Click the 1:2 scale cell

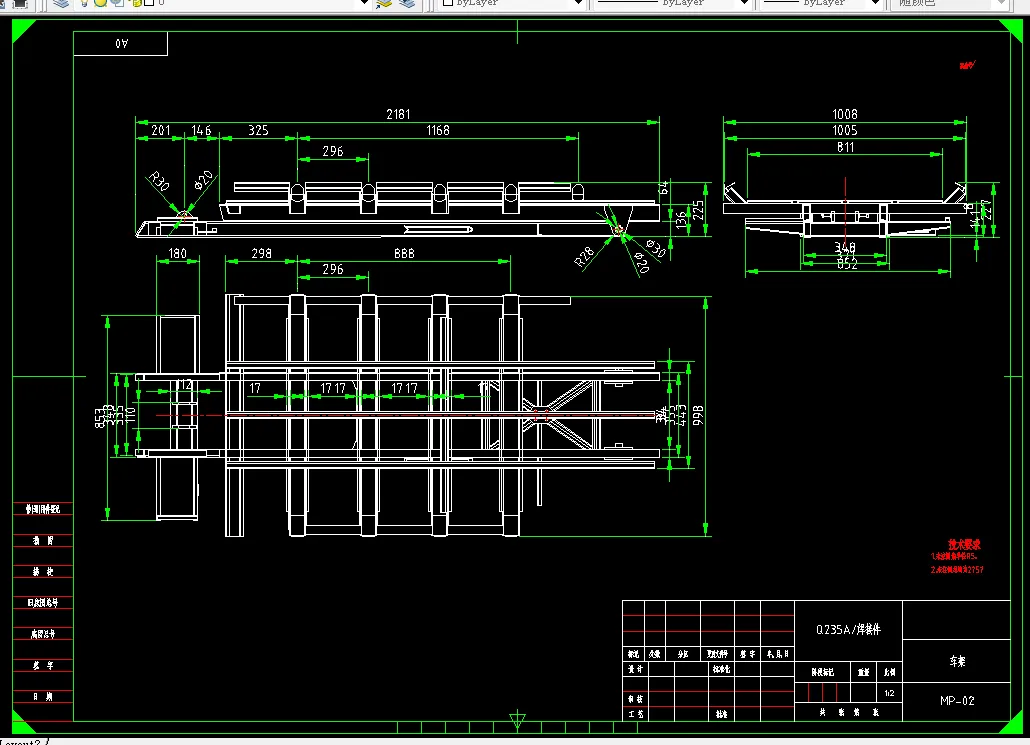pos(889,693)
